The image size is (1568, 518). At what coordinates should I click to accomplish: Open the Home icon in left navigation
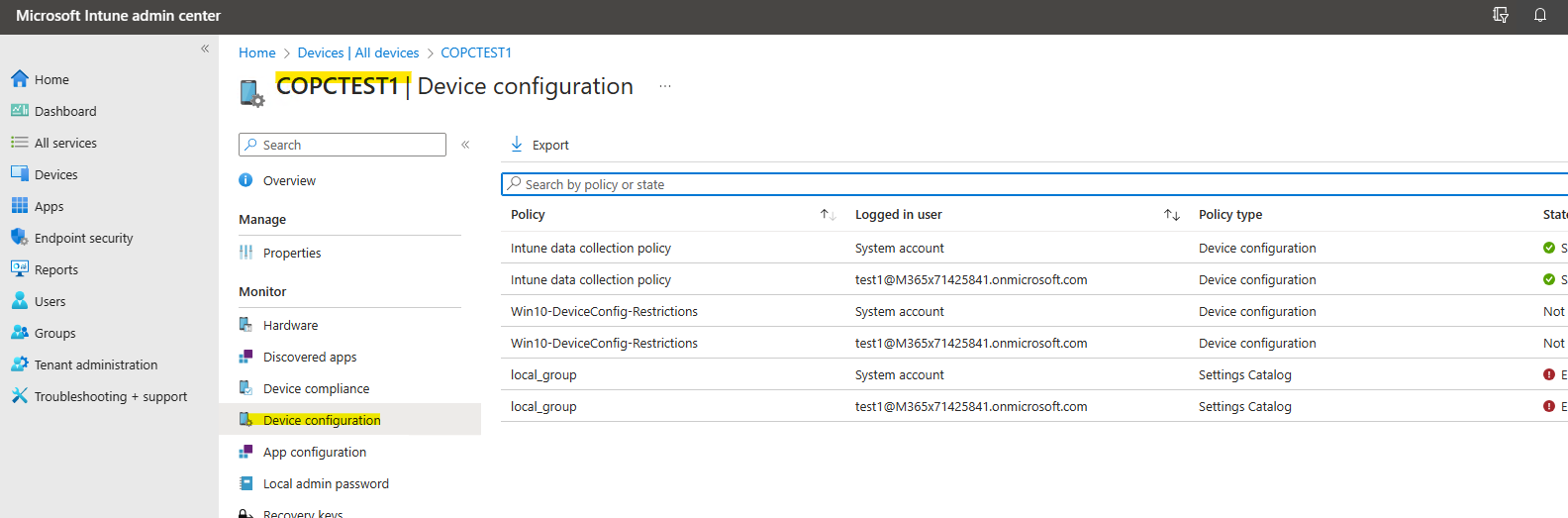click(x=19, y=79)
